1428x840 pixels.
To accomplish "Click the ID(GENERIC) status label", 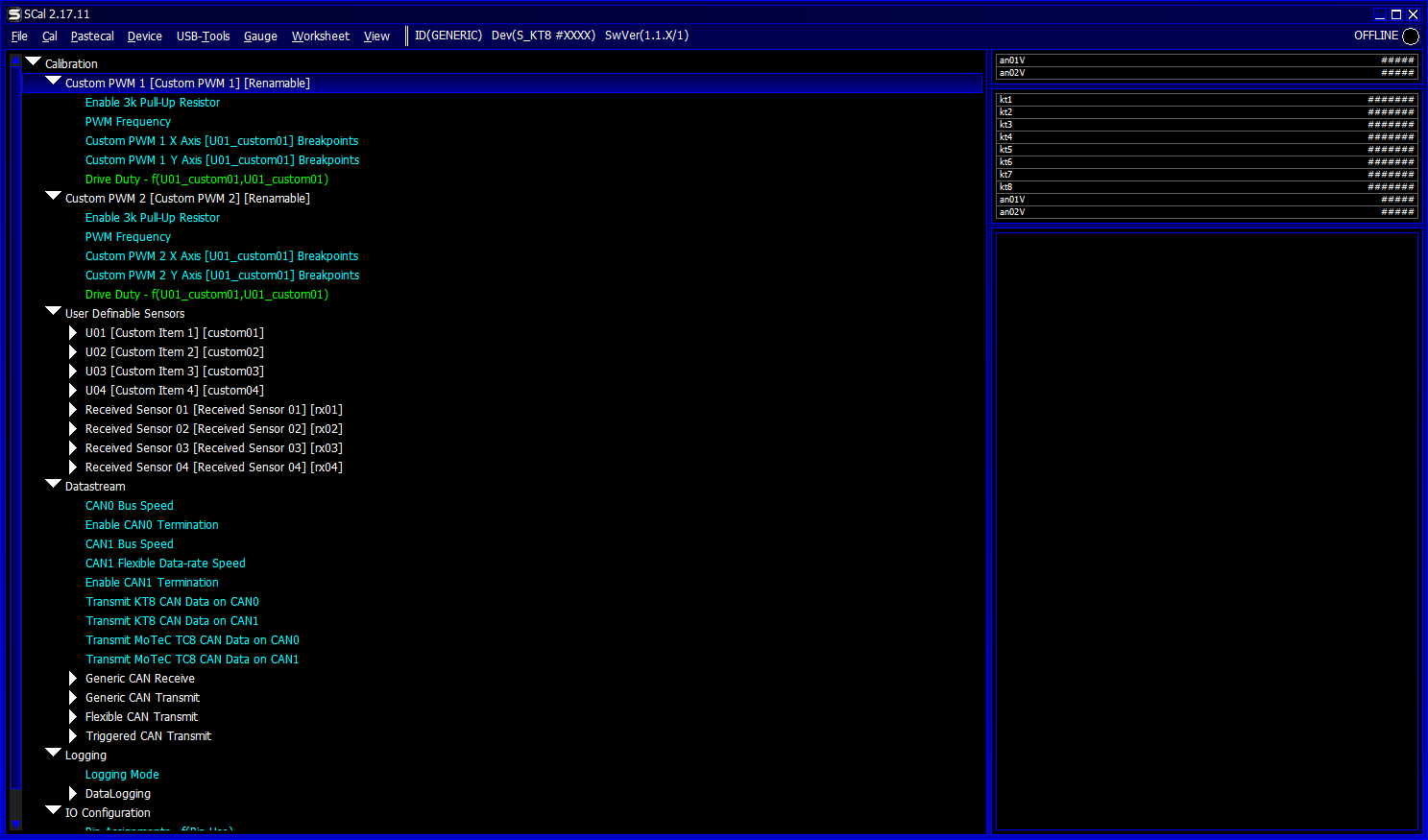I will (x=448, y=36).
